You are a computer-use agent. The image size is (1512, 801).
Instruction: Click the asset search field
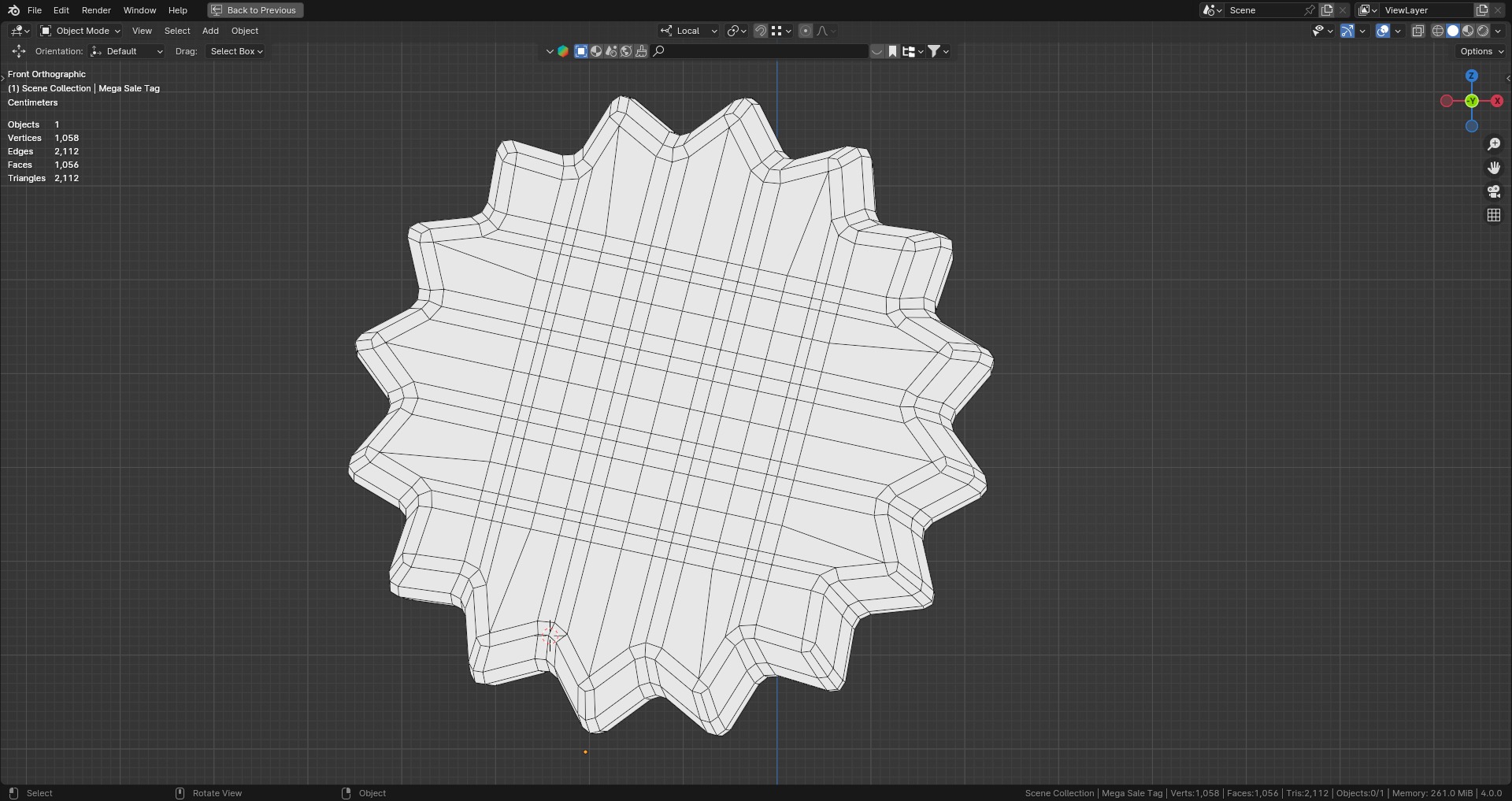tap(760, 51)
